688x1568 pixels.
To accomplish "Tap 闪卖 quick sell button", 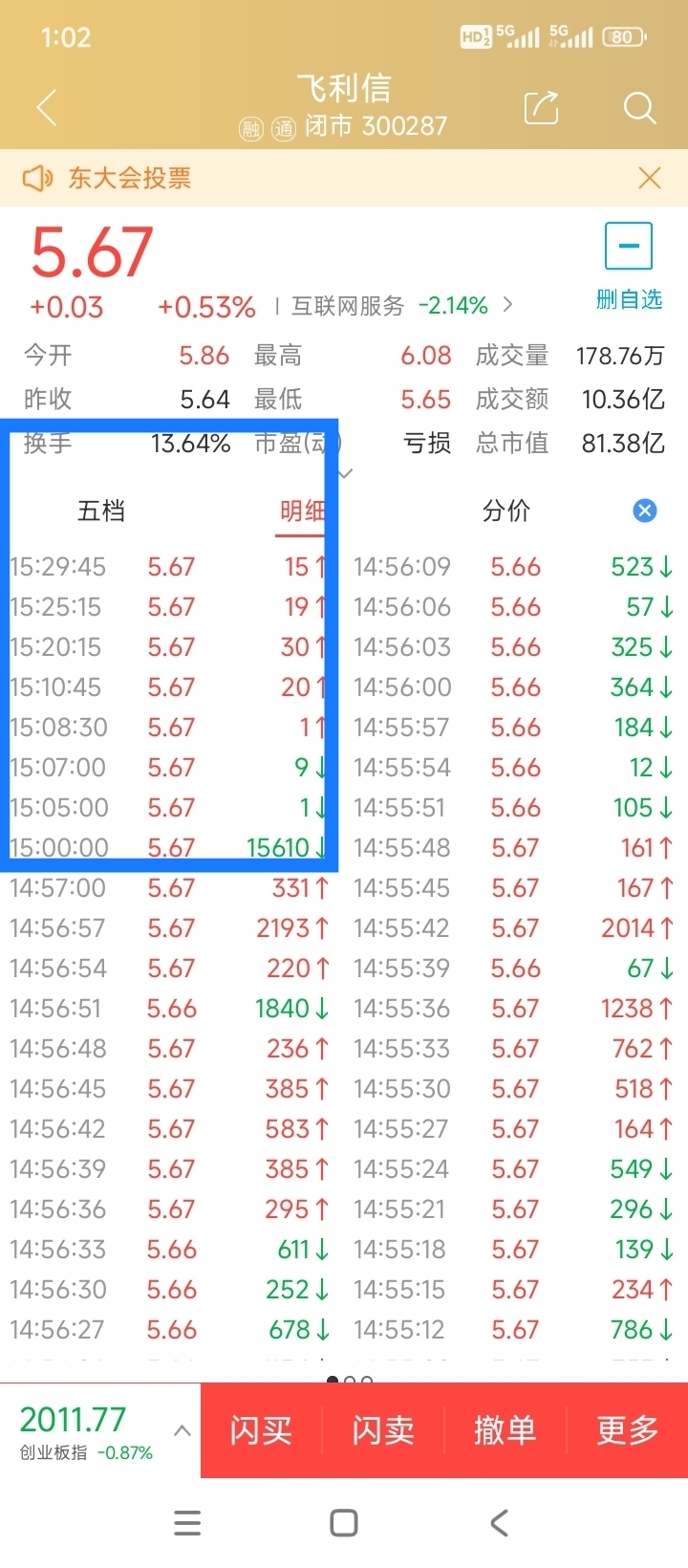I will point(383,1430).
